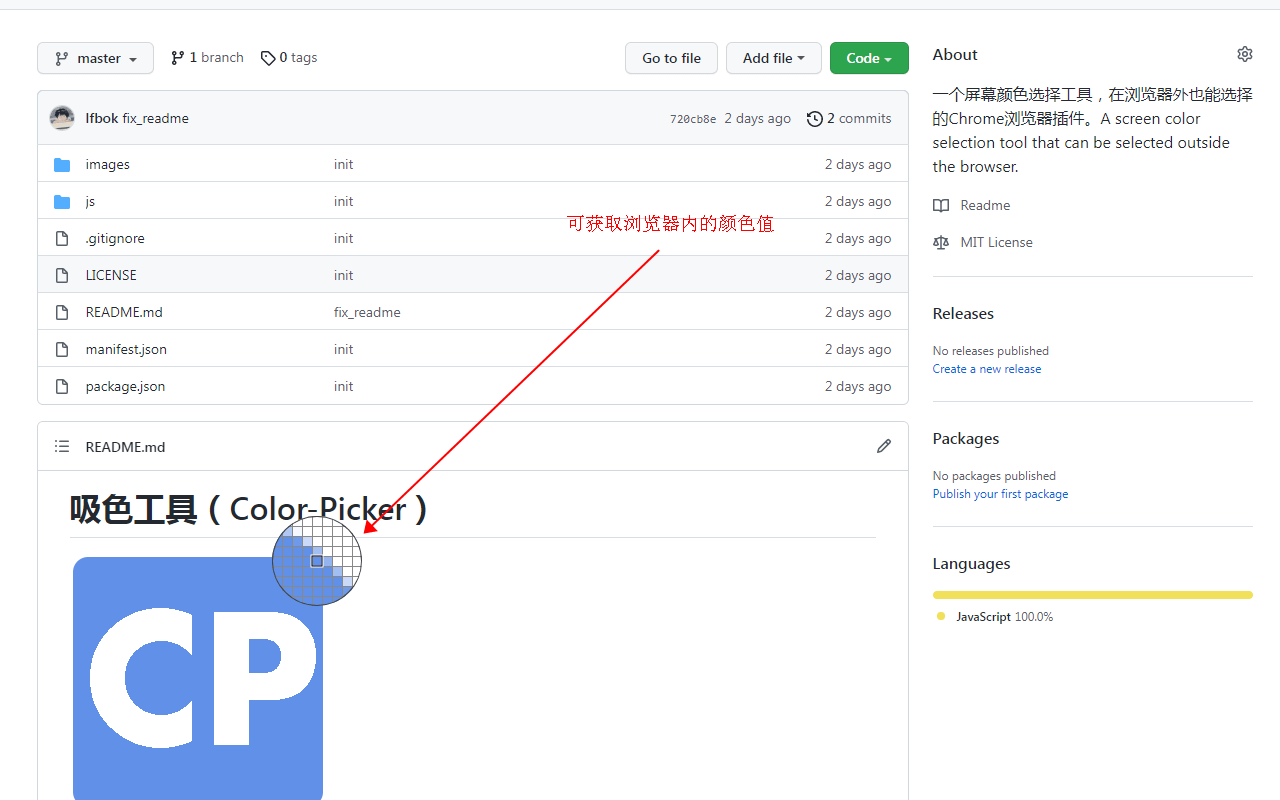Screen dimensions: 1280x800
Task: Click the 2 days ago commit time in header
Action: coord(757,118)
